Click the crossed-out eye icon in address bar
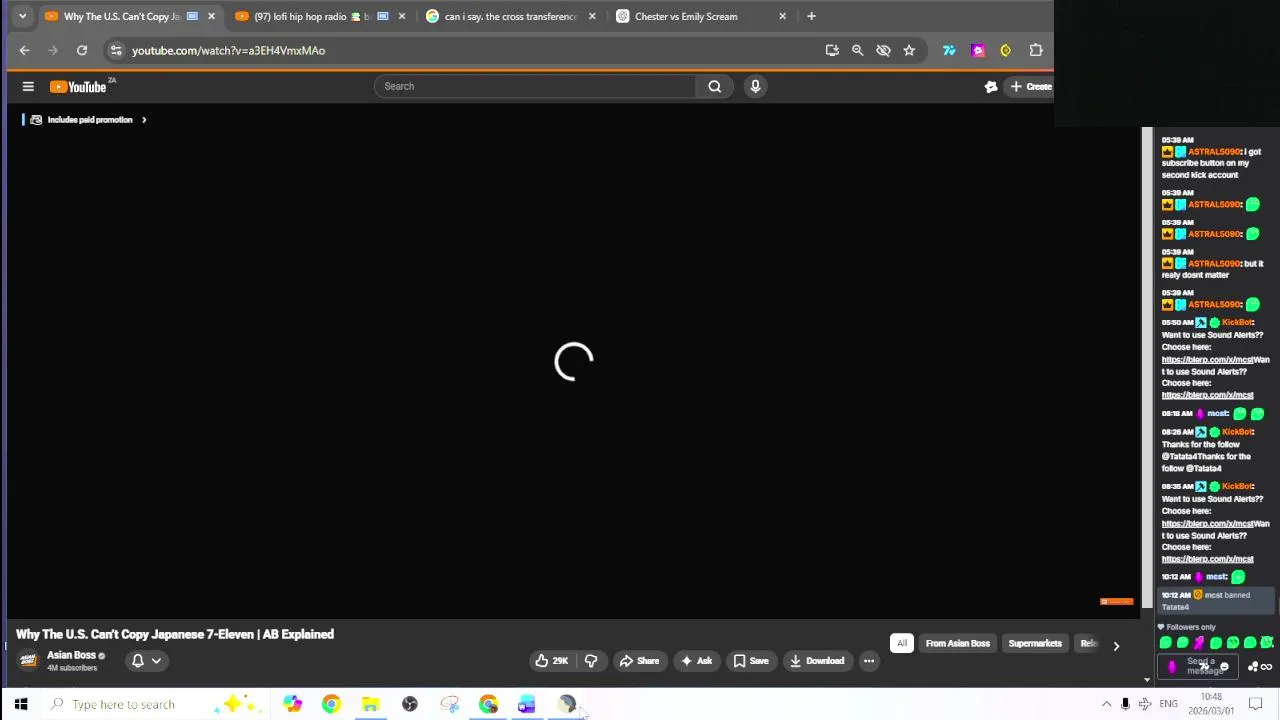 tap(883, 50)
